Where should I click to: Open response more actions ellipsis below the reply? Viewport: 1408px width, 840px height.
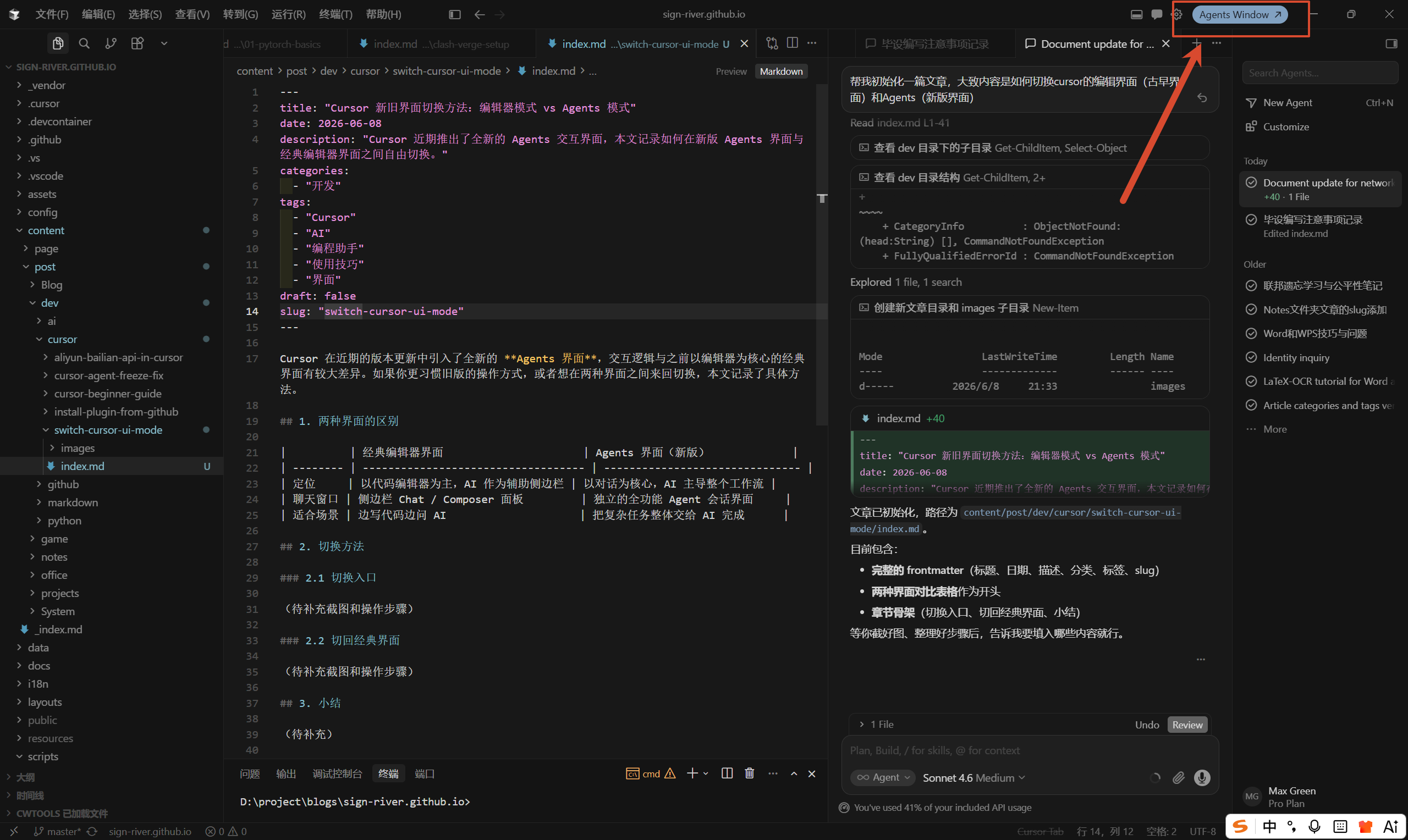point(1201,660)
